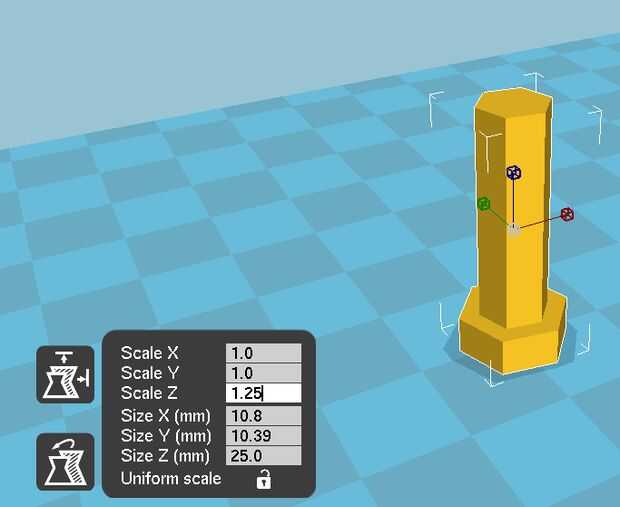
Task: Click the red X-axis scale handle
Action: (567, 214)
